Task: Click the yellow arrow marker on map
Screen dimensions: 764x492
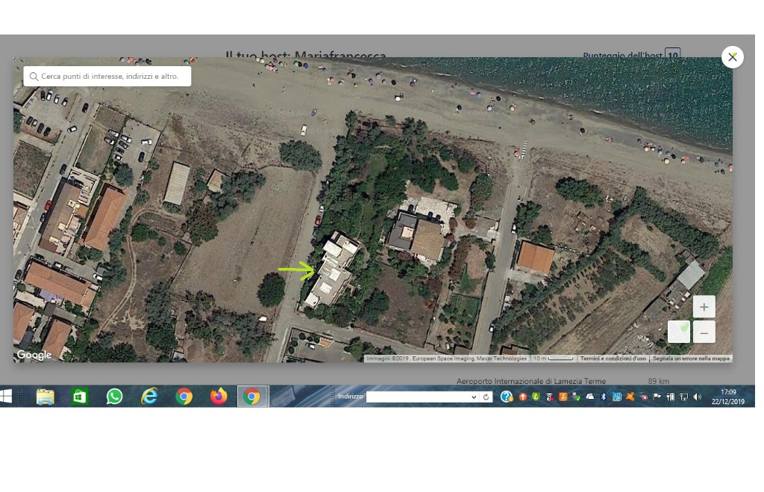Action: tap(296, 269)
